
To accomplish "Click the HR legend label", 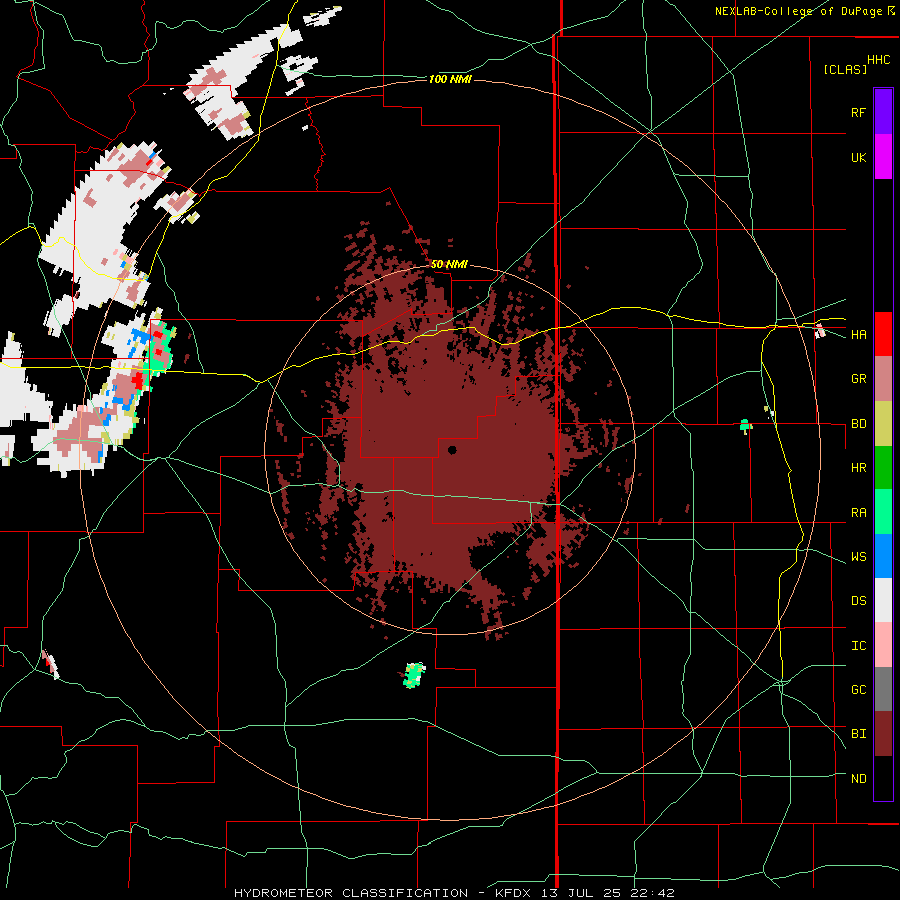I will [x=858, y=467].
